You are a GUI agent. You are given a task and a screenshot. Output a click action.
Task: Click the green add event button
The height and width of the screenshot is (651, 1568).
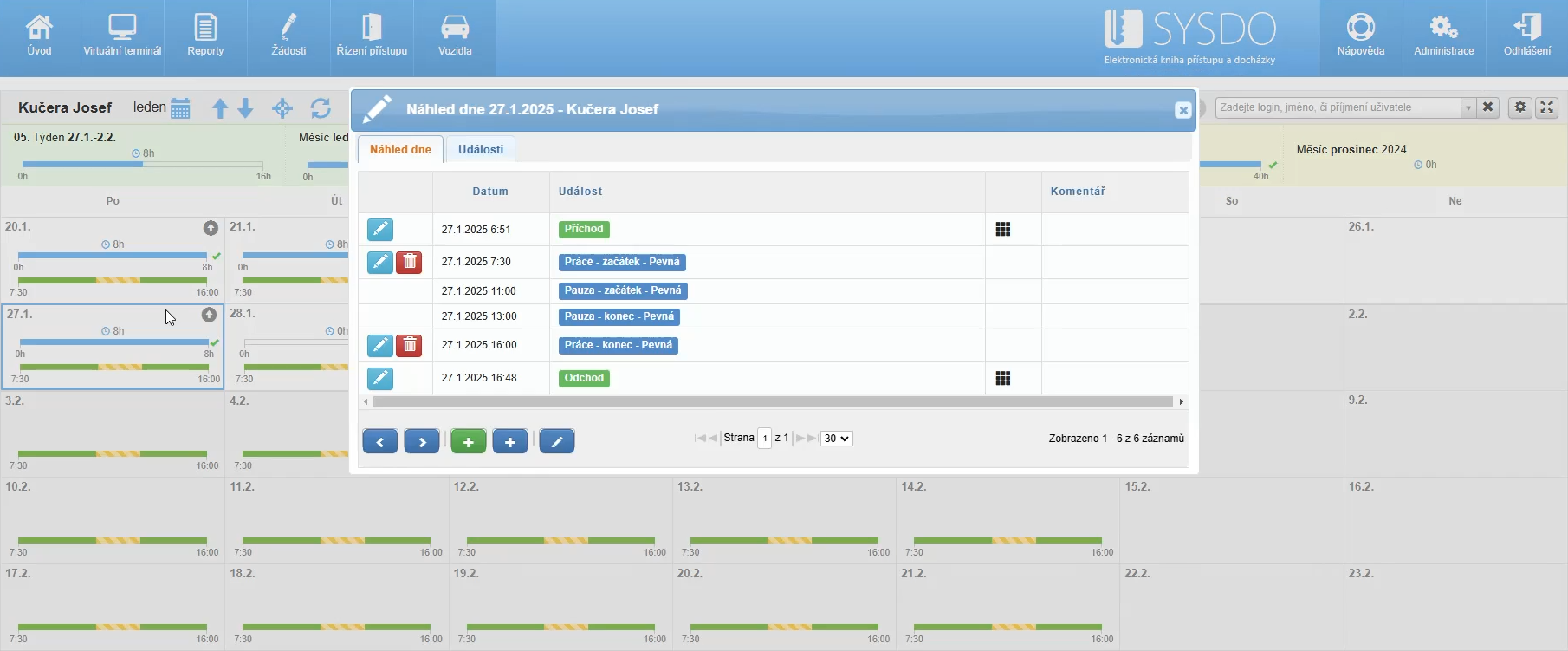[x=469, y=441]
